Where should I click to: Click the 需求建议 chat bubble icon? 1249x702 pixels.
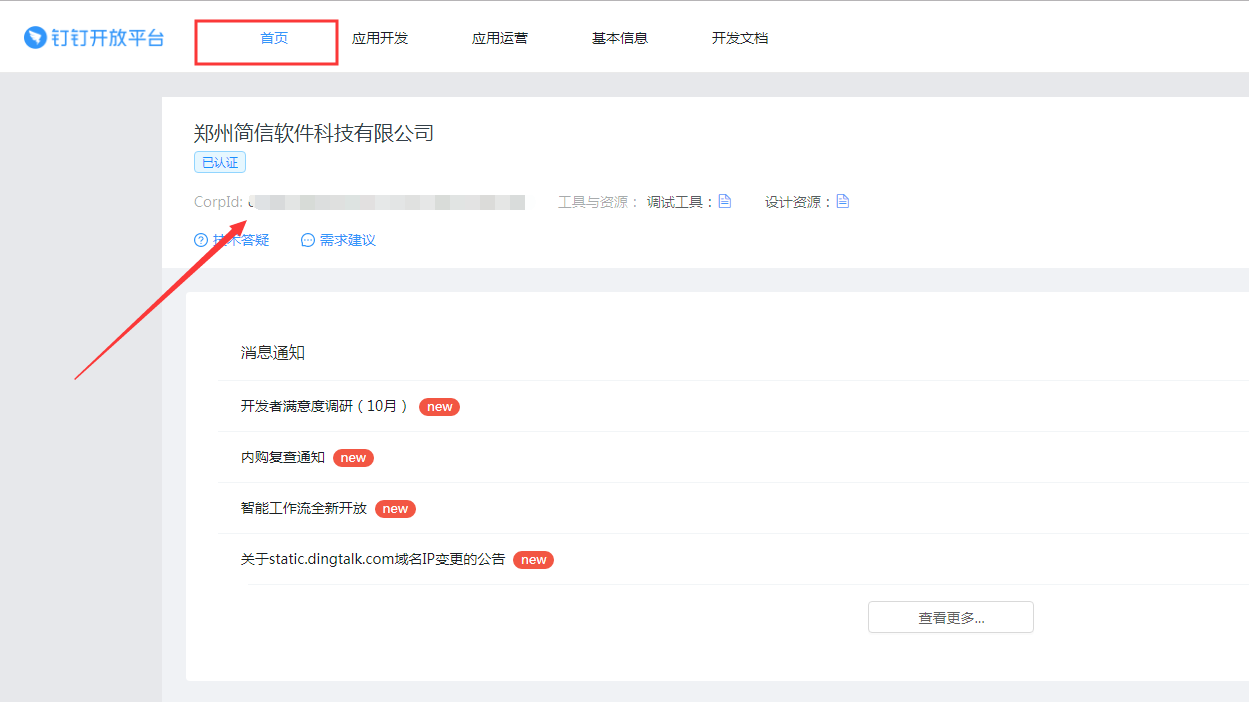click(308, 240)
